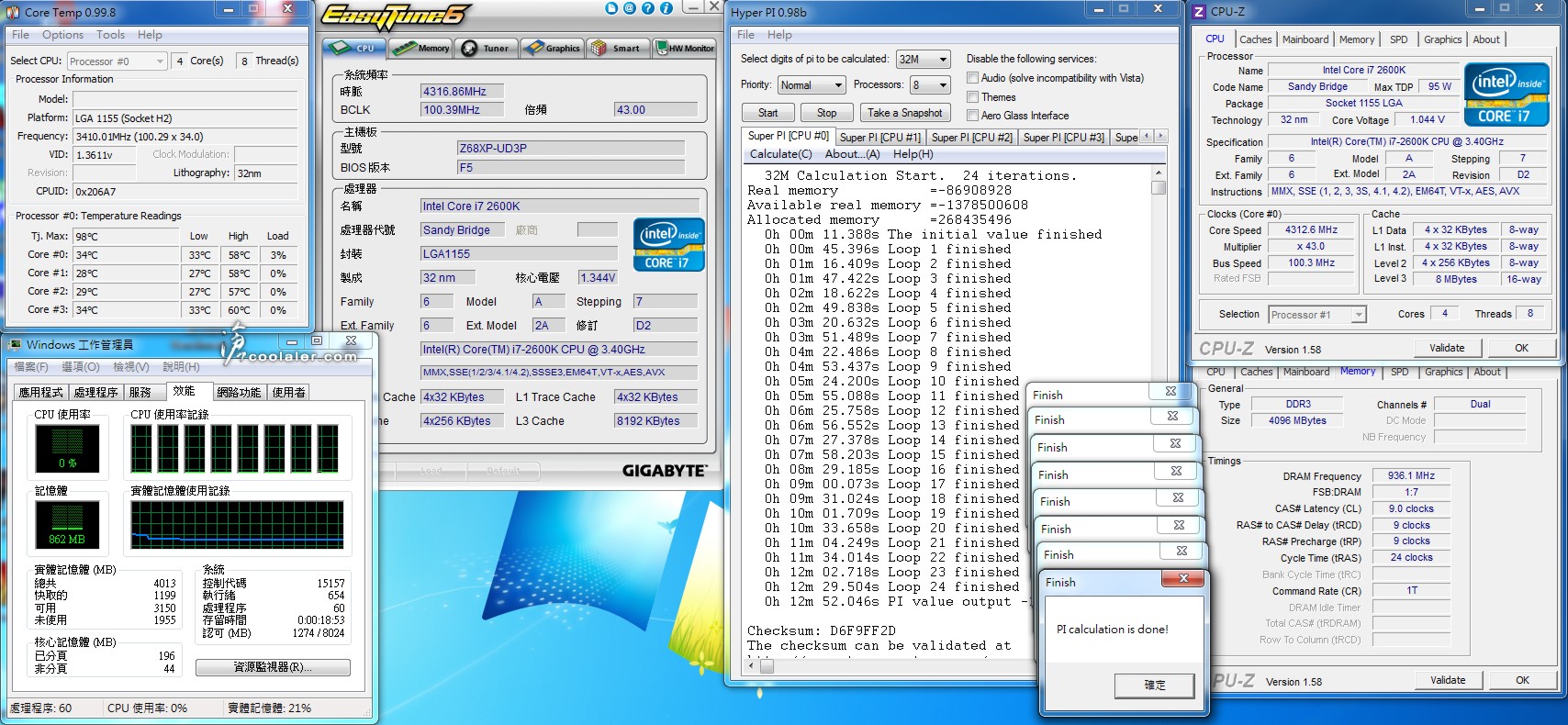Click the @ email icon in EasyTune6
Screen dimensions: 1568x725
(630, 8)
